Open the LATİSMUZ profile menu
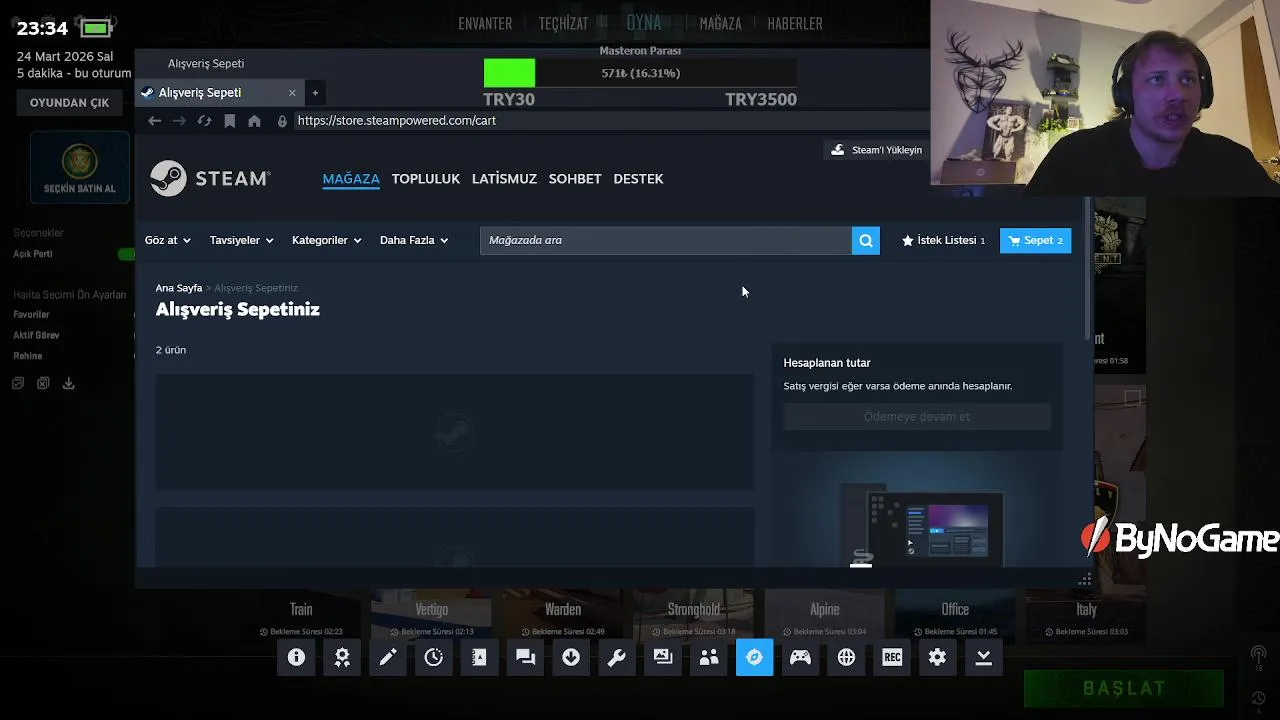This screenshot has height=720, width=1280. pyautogui.click(x=504, y=178)
